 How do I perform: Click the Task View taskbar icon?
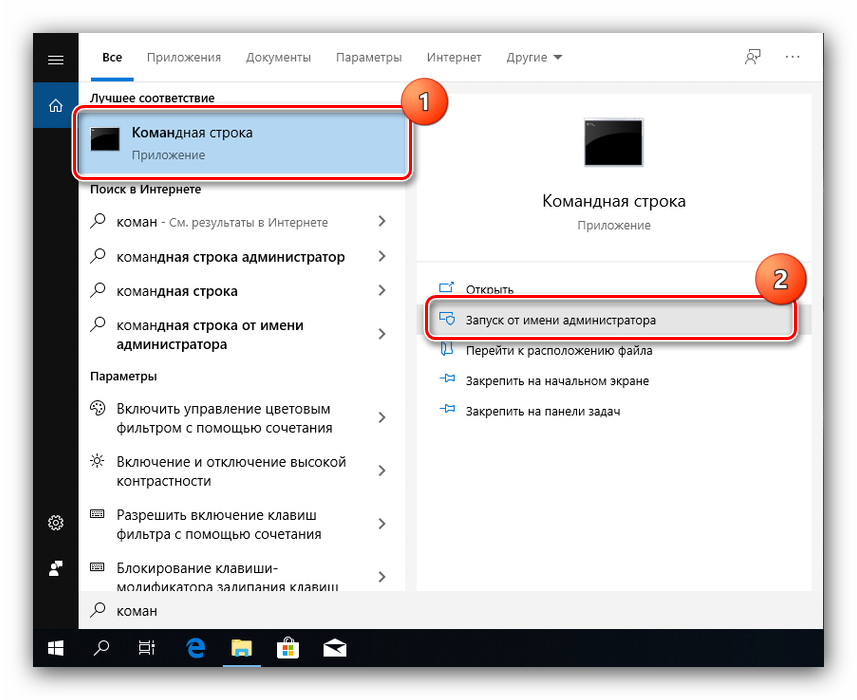pos(147,648)
